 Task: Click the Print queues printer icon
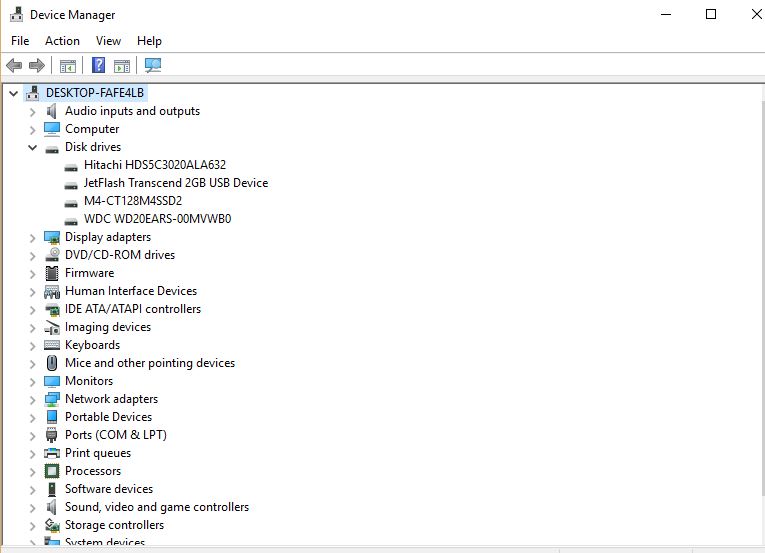[x=52, y=453]
